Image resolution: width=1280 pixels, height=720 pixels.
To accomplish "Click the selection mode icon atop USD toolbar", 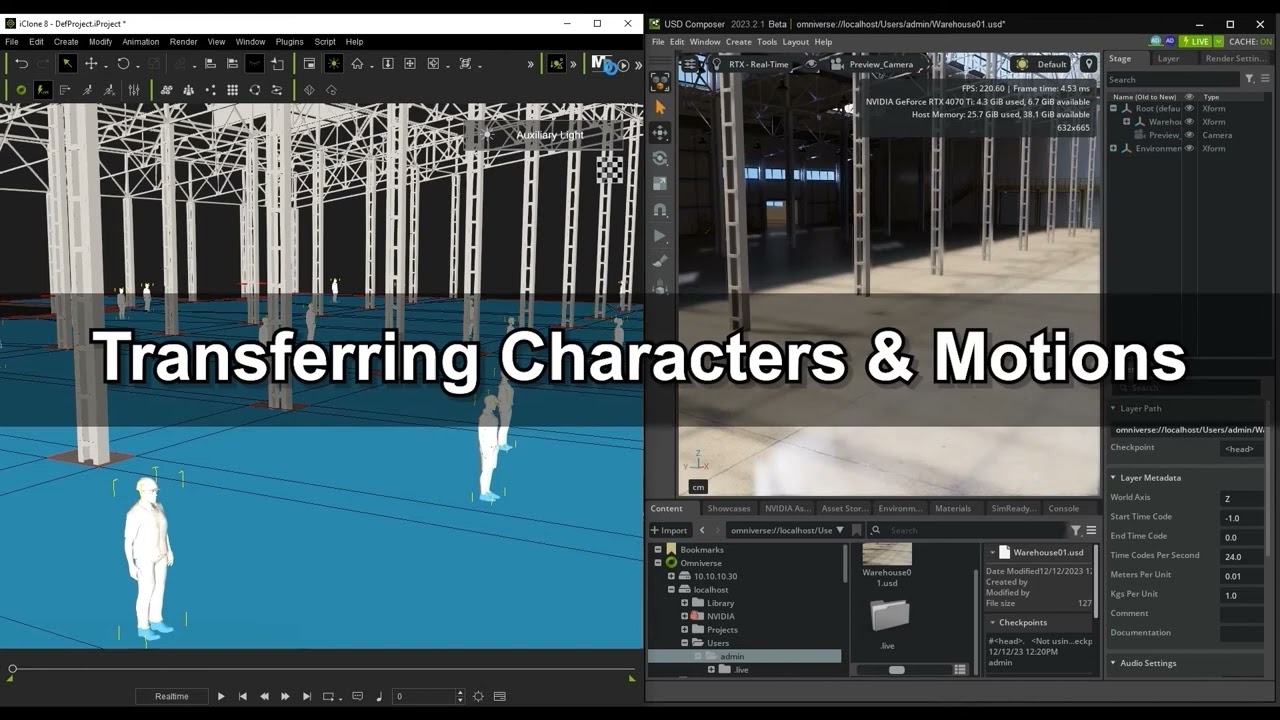I will 660,81.
